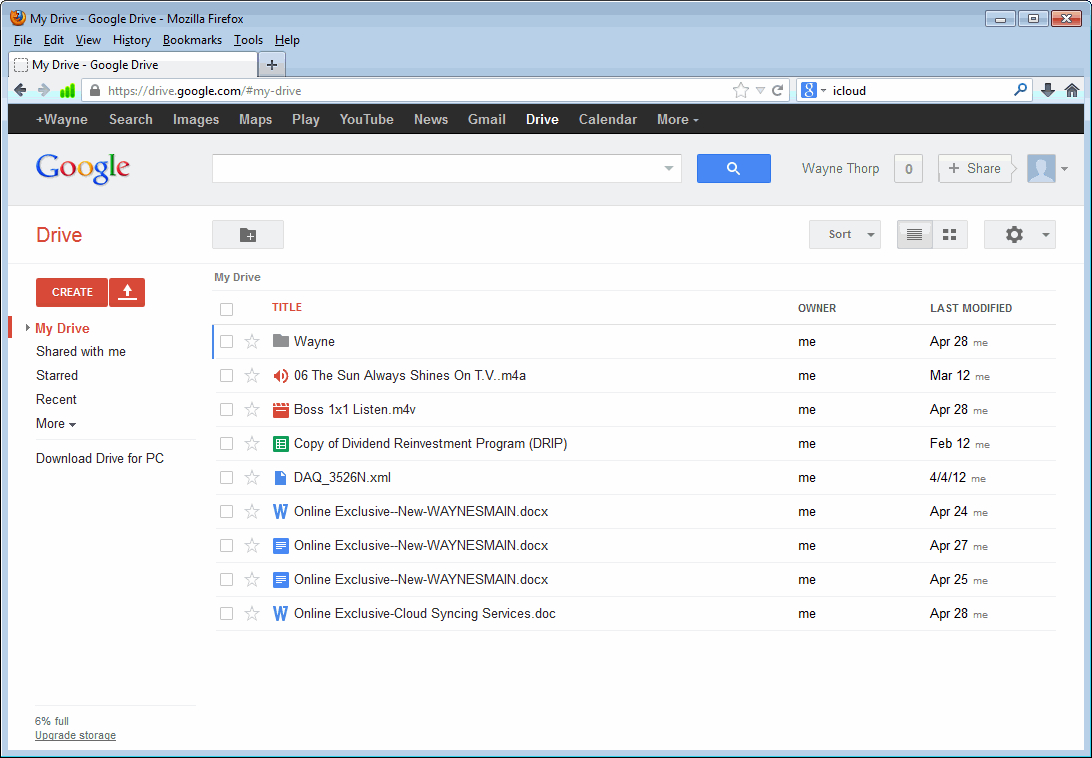The image size is (1092, 758).
Task: Star the Online Exclusive-Cloud Syncing Services.doc file
Action: (x=252, y=614)
